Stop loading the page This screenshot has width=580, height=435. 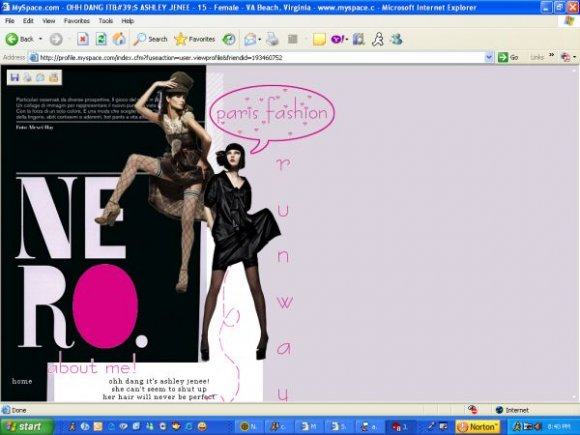click(x=83, y=39)
